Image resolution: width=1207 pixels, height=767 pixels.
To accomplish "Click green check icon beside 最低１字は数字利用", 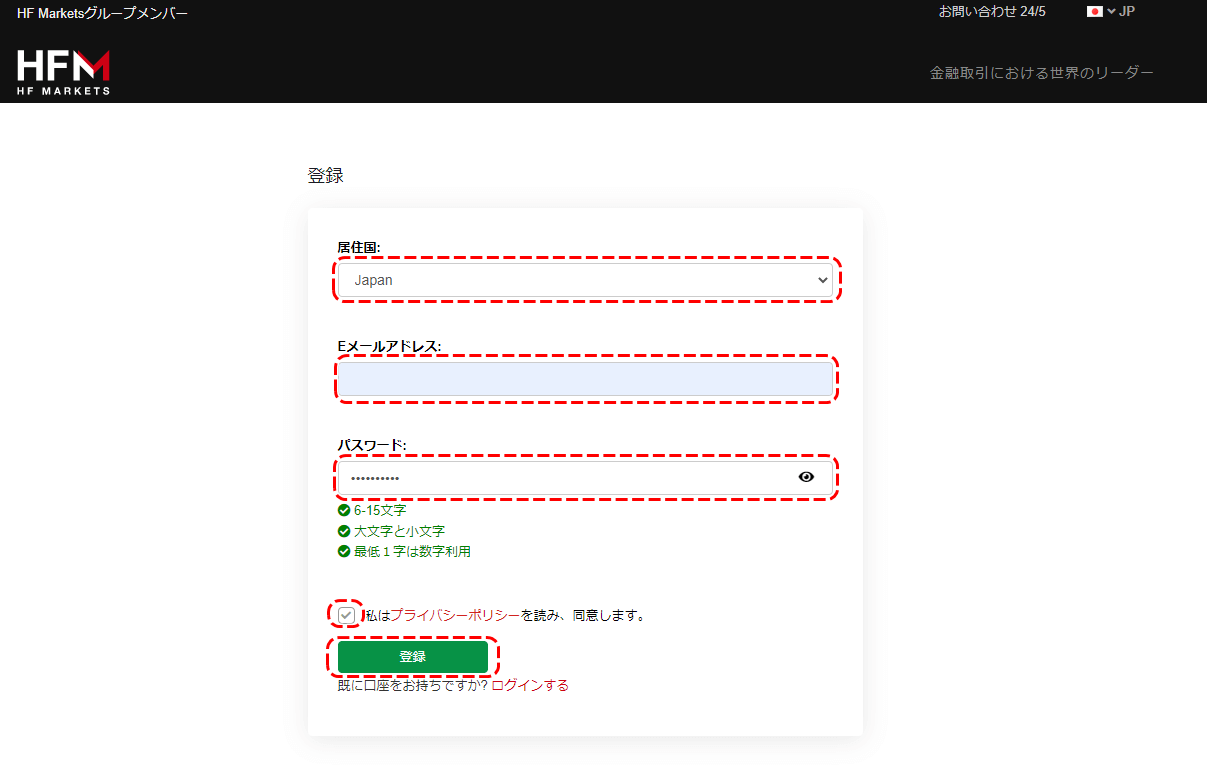I will [x=344, y=551].
